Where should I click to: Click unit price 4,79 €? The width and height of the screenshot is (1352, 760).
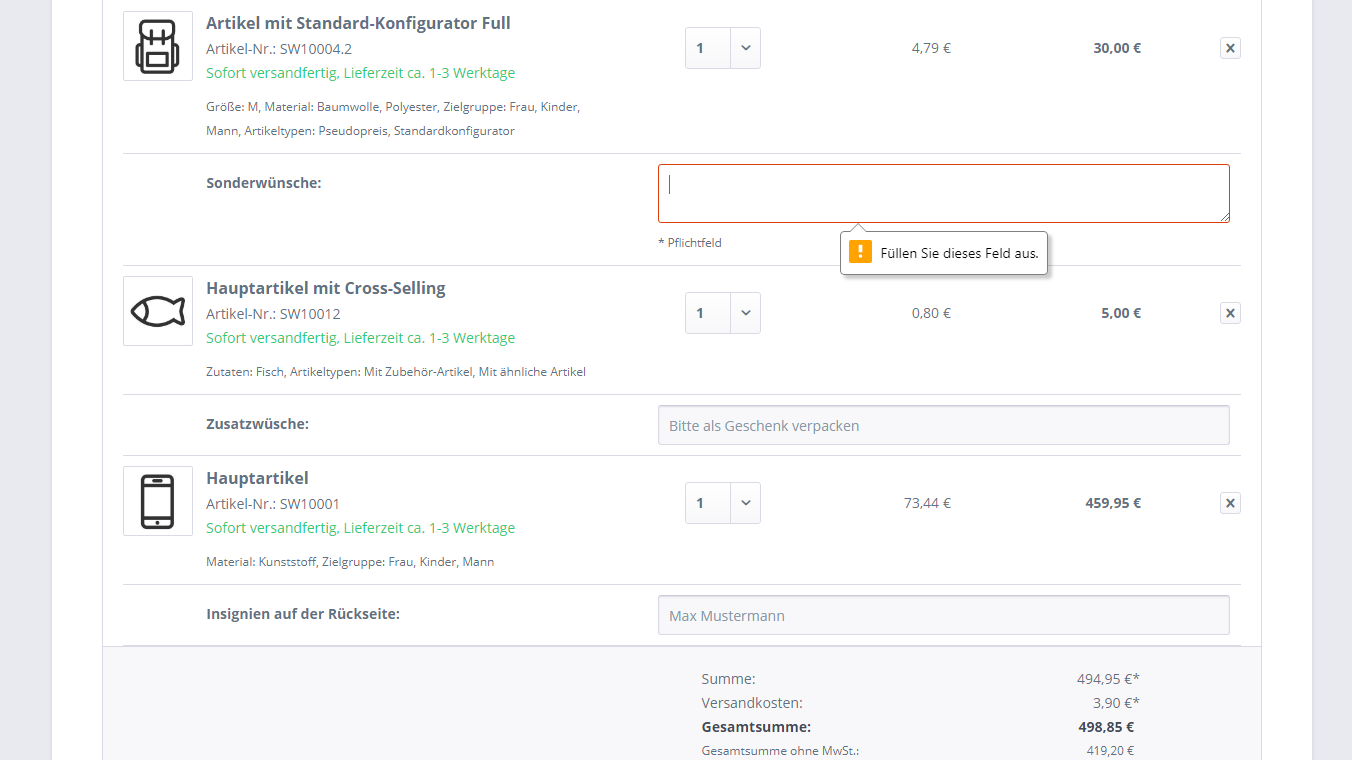pyautogui.click(x=931, y=48)
